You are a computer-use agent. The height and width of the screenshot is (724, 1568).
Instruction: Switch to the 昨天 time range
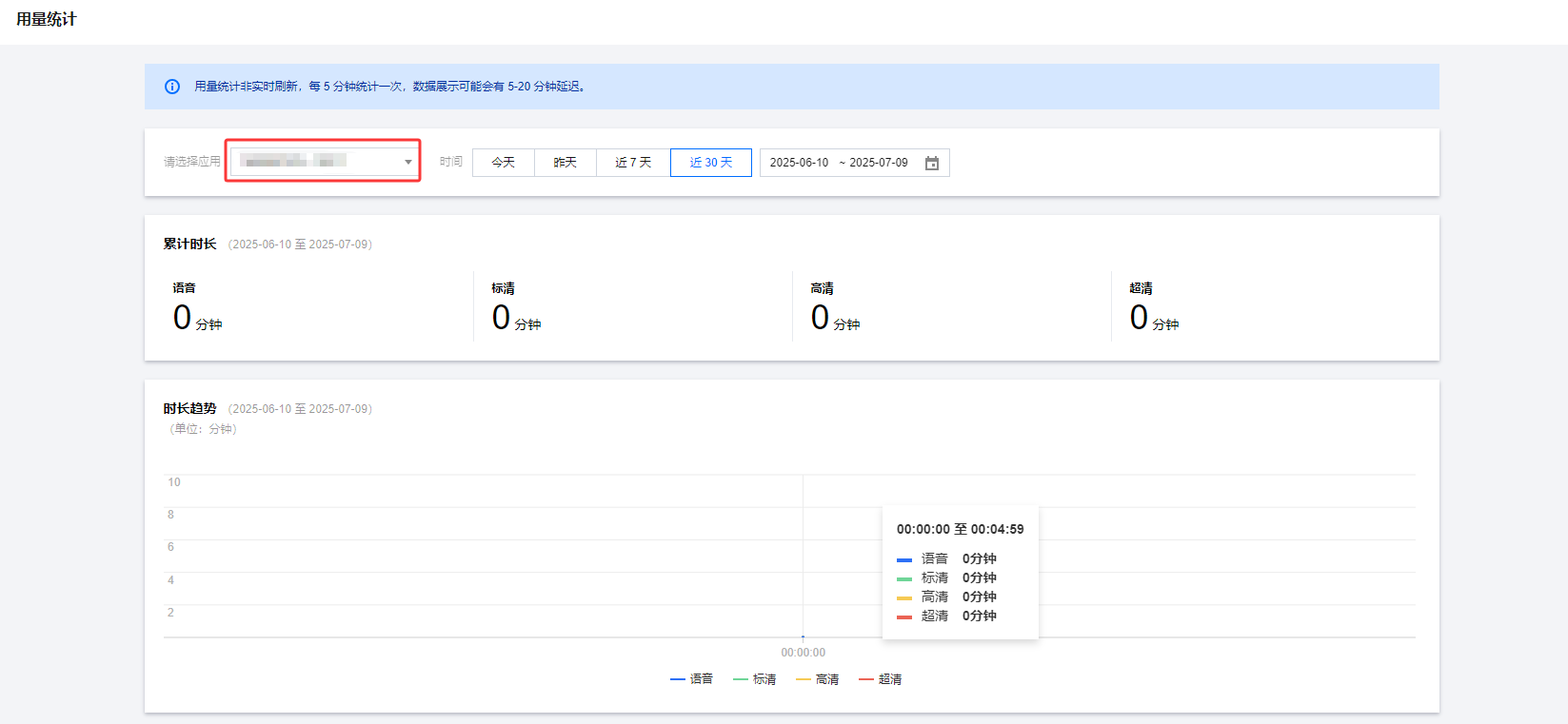[566, 163]
